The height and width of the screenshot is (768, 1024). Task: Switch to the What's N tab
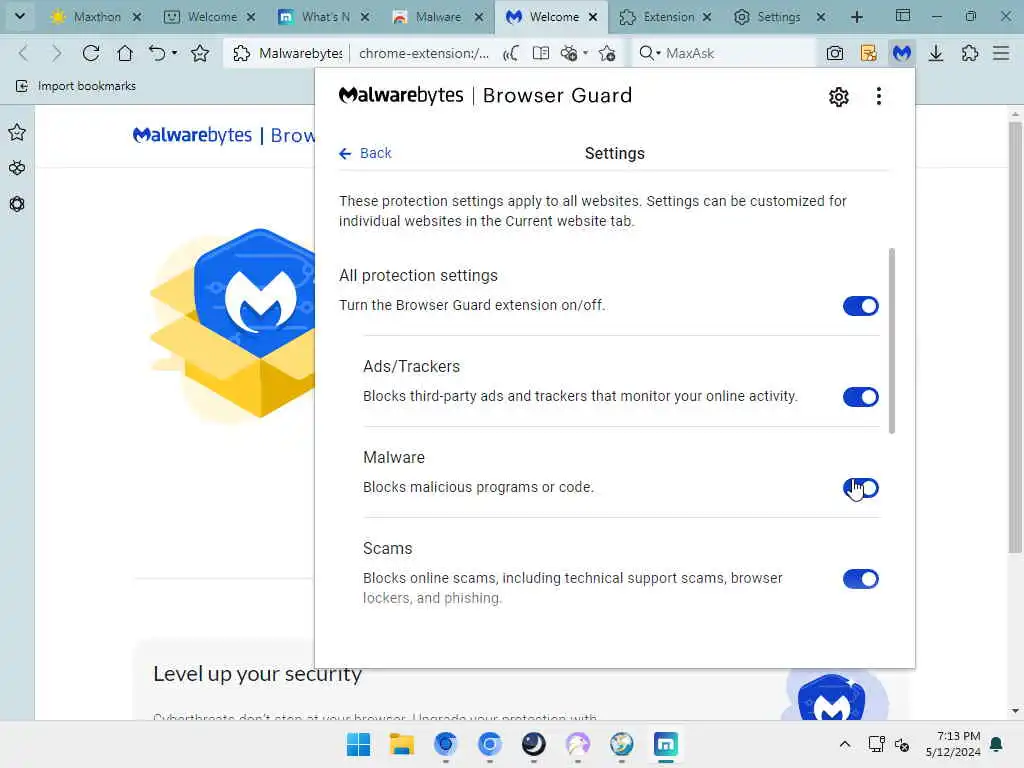click(x=324, y=17)
